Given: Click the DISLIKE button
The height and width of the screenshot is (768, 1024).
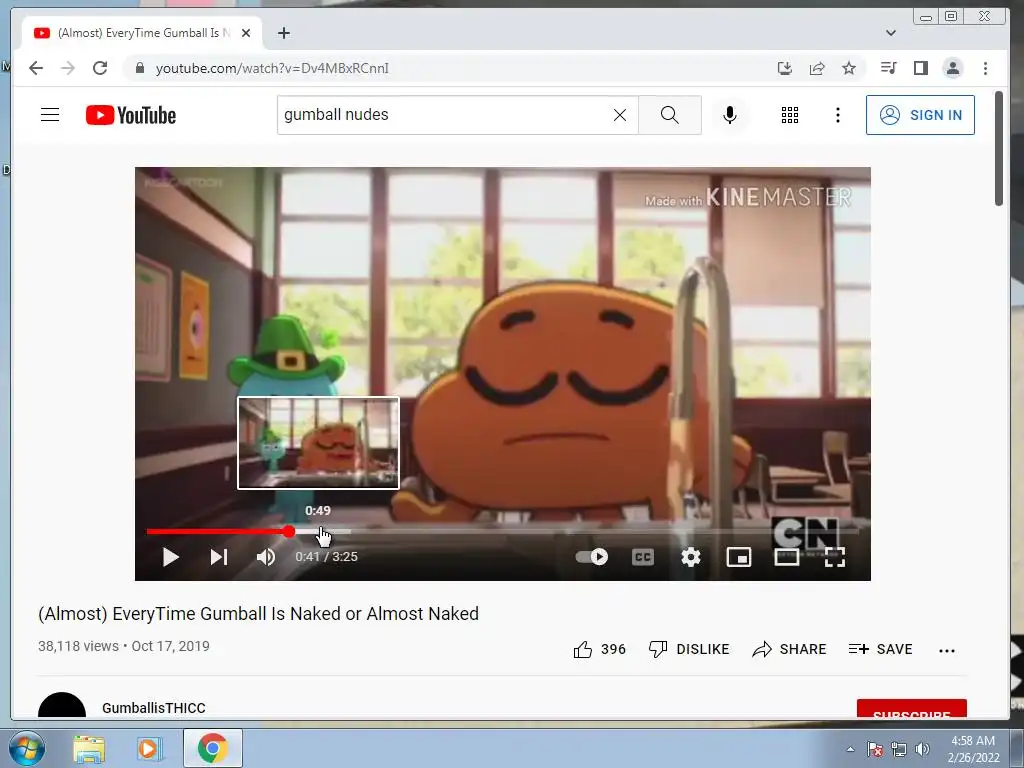Looking at the screenshot, I should click(x=689, y=649).
